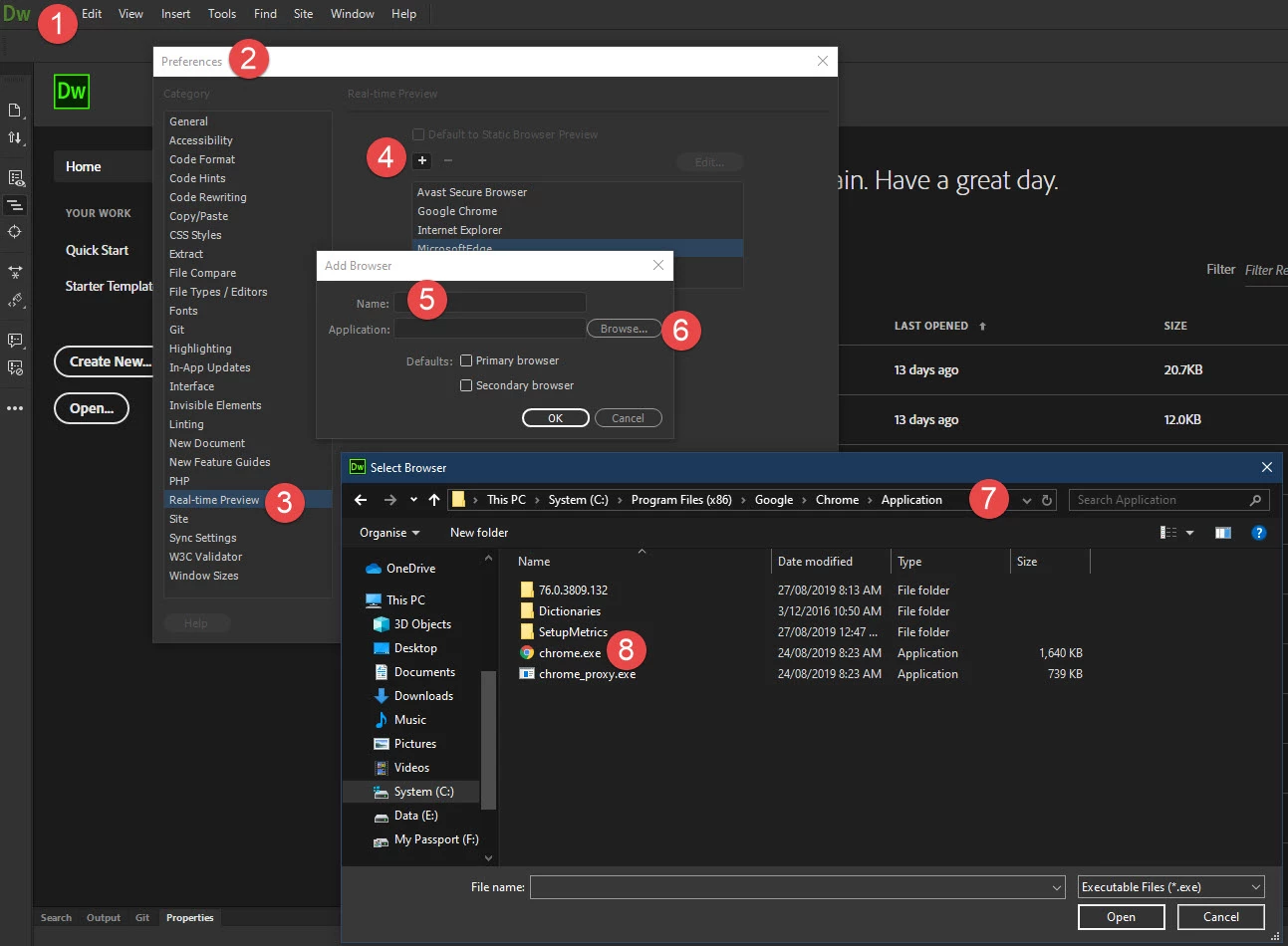Open the view options dropdown arrow
1288x946 pixels.
click(x=1189, y=533)
